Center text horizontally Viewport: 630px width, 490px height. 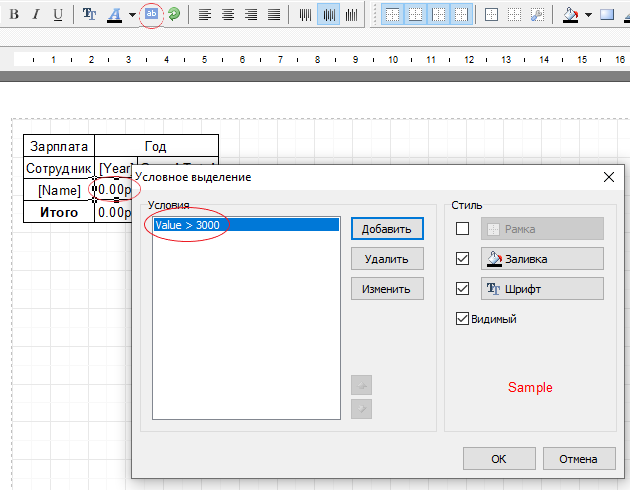tap(228, 14)
